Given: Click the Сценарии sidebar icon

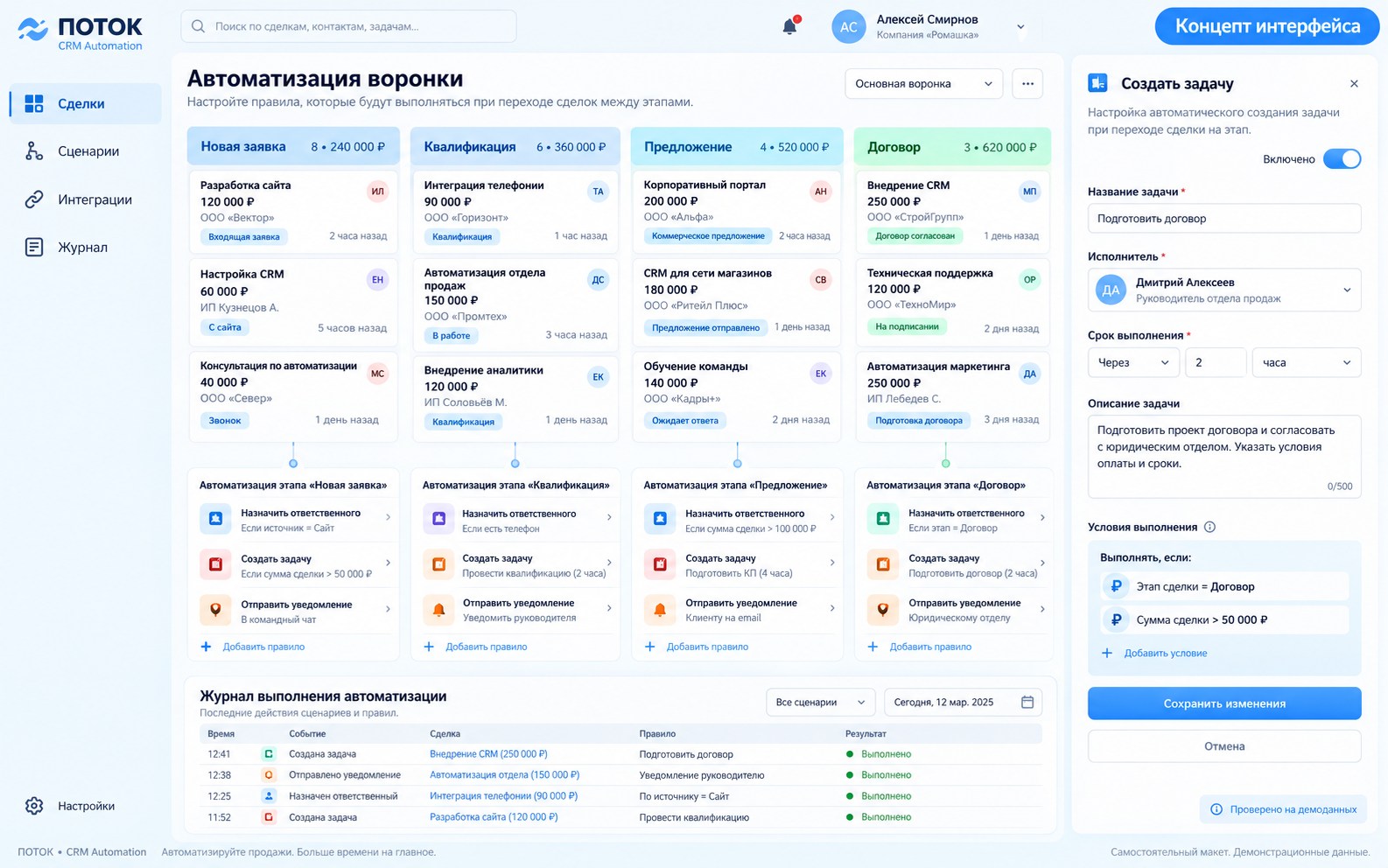Looking at the screenshot, I should (x=34, y=151).
